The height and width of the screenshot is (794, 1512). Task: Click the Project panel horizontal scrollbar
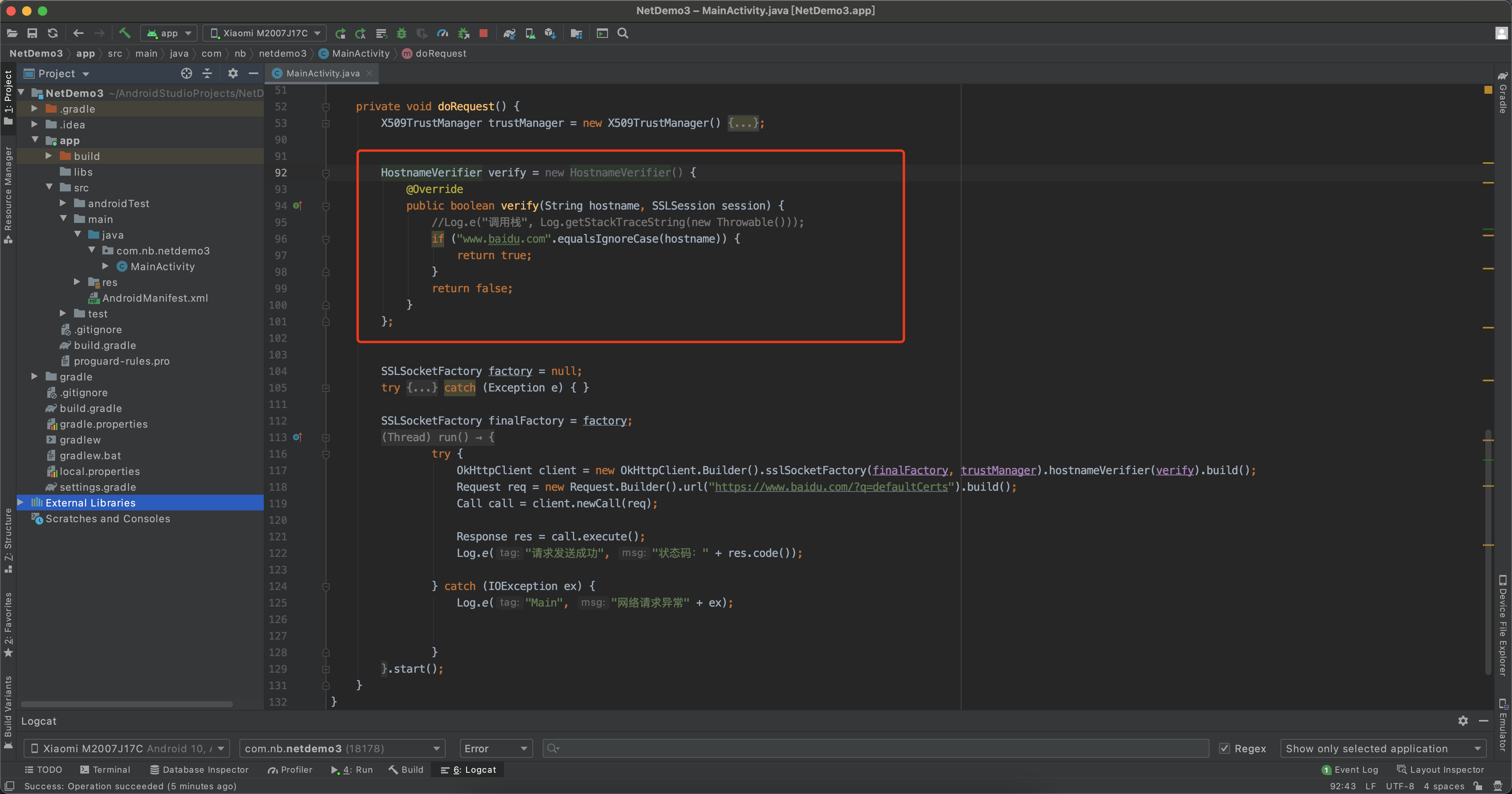[x=127, y=703]
